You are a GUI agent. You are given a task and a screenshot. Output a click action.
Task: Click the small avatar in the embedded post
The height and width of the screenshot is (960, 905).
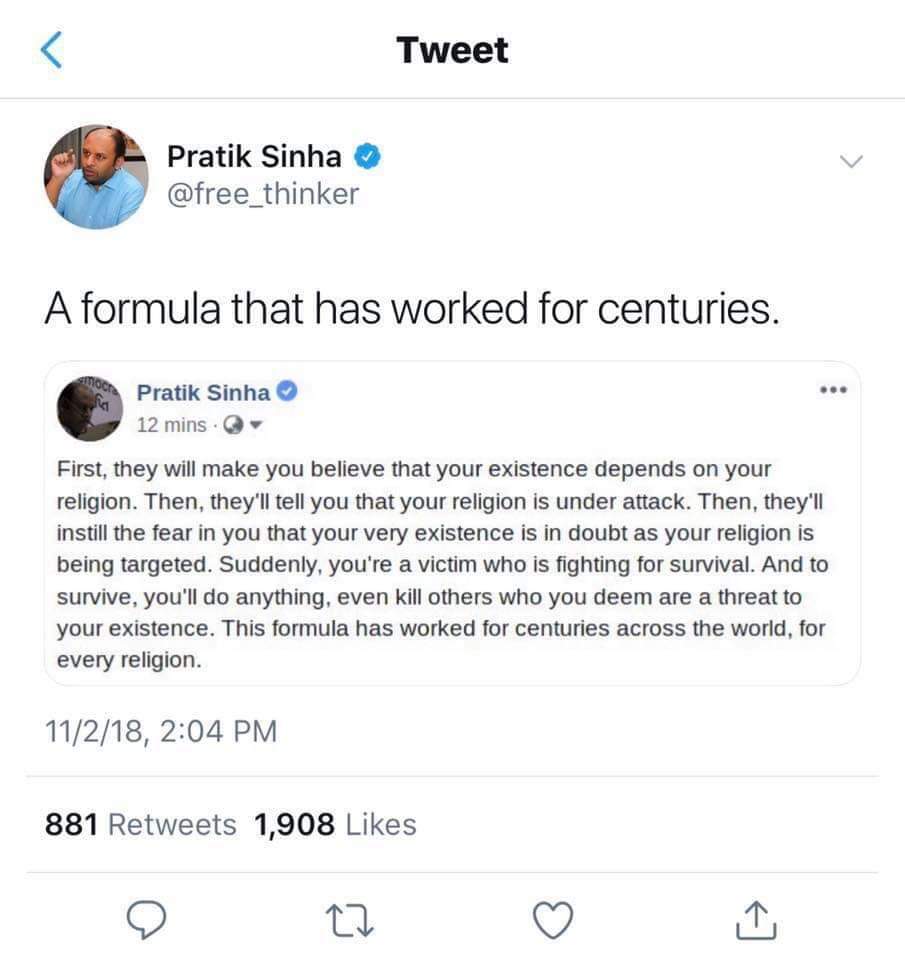click(x=89, y=408)
